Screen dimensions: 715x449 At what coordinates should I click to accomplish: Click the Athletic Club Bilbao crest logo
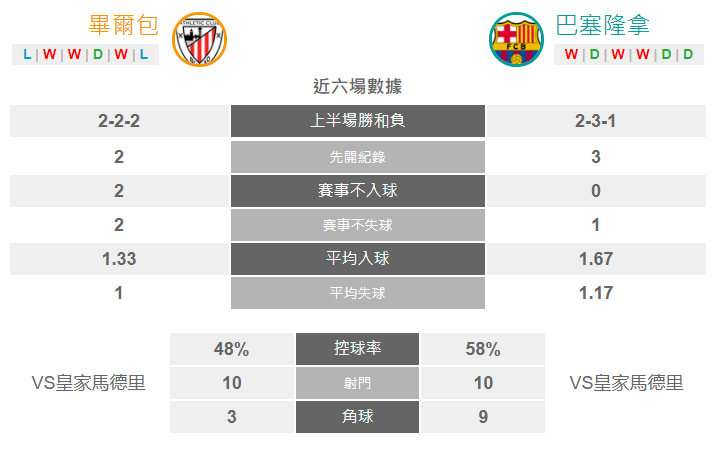point(199,39)
